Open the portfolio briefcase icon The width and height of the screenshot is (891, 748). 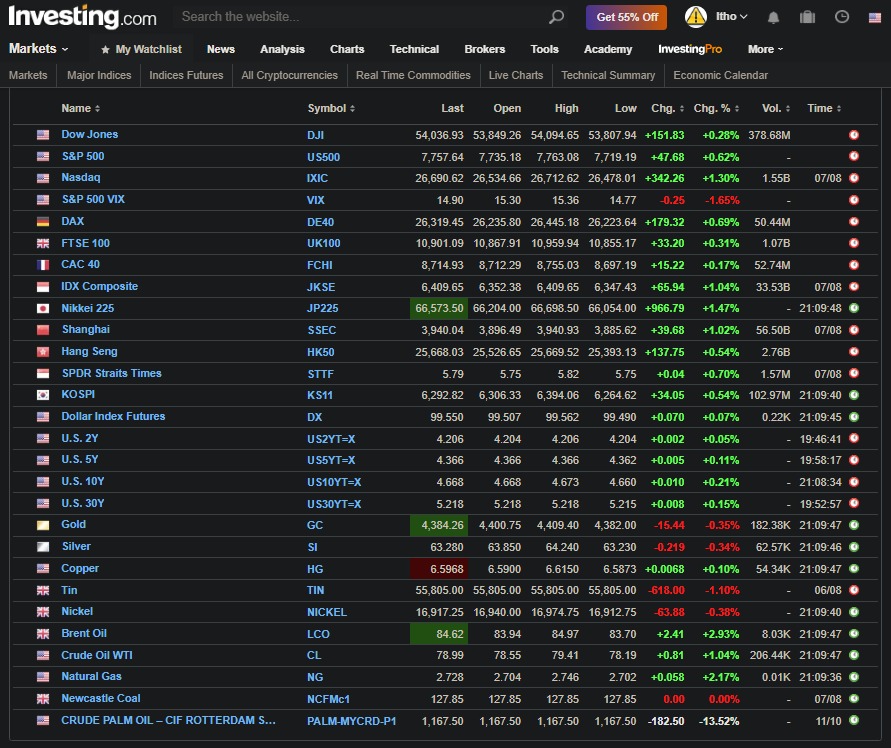click(x=807, y=17)
